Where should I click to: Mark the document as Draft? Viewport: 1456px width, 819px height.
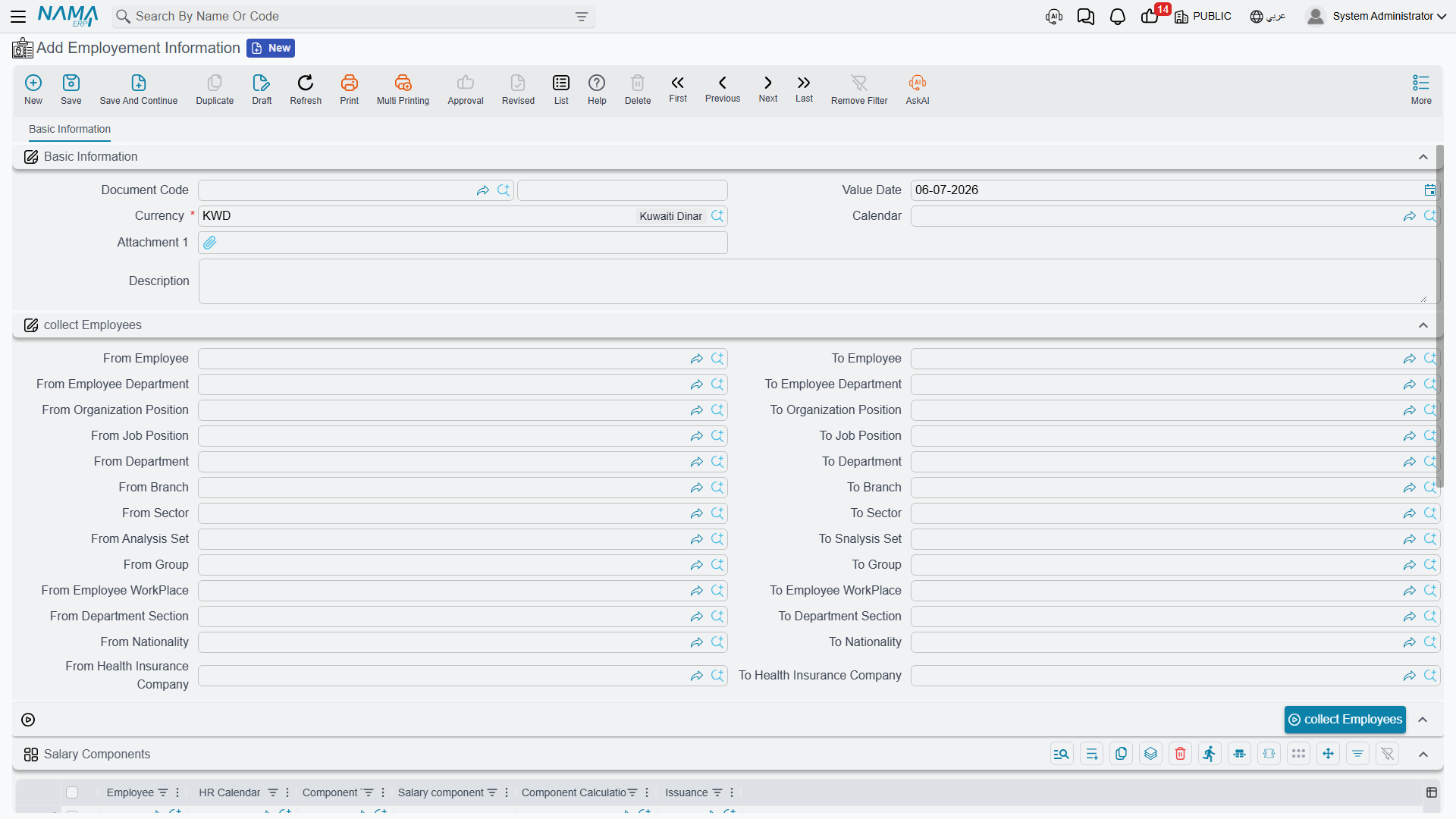coord(262,89)
